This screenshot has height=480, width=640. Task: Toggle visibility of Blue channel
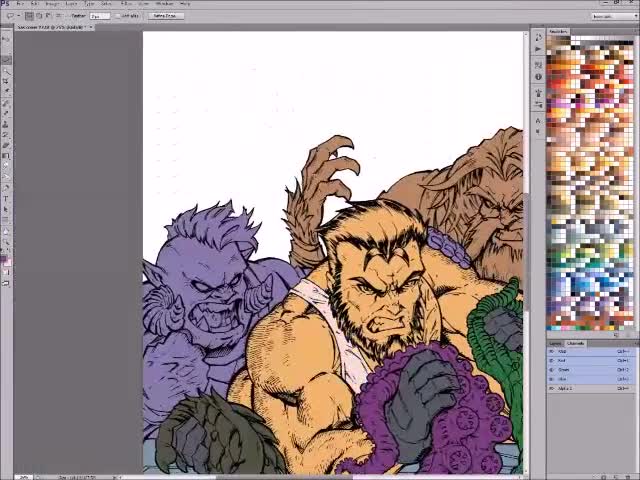pyautogui.click(x=552, y=379)
